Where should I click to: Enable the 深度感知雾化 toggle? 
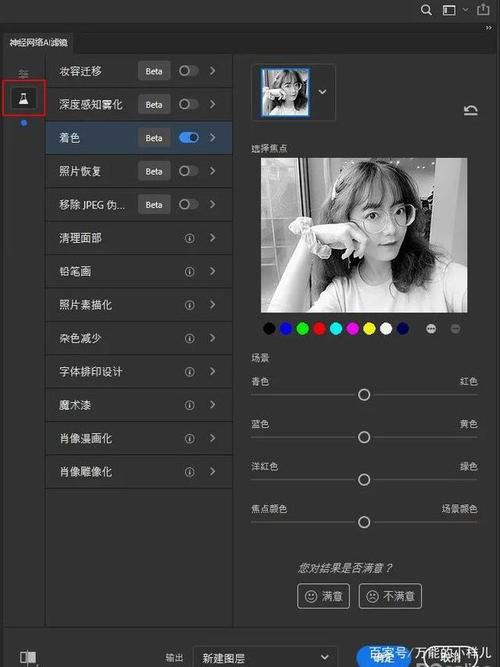click(x=189, y=104)
